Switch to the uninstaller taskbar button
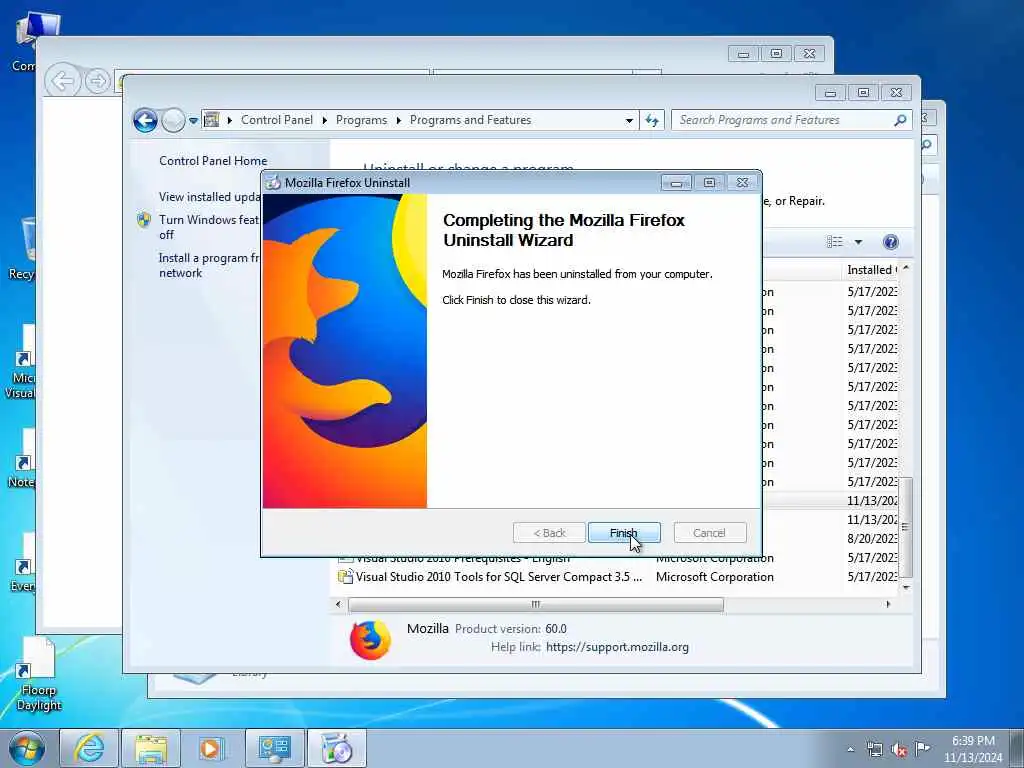Image resolution: width=1024 pixels, height=768 pixels. point(336,748)
